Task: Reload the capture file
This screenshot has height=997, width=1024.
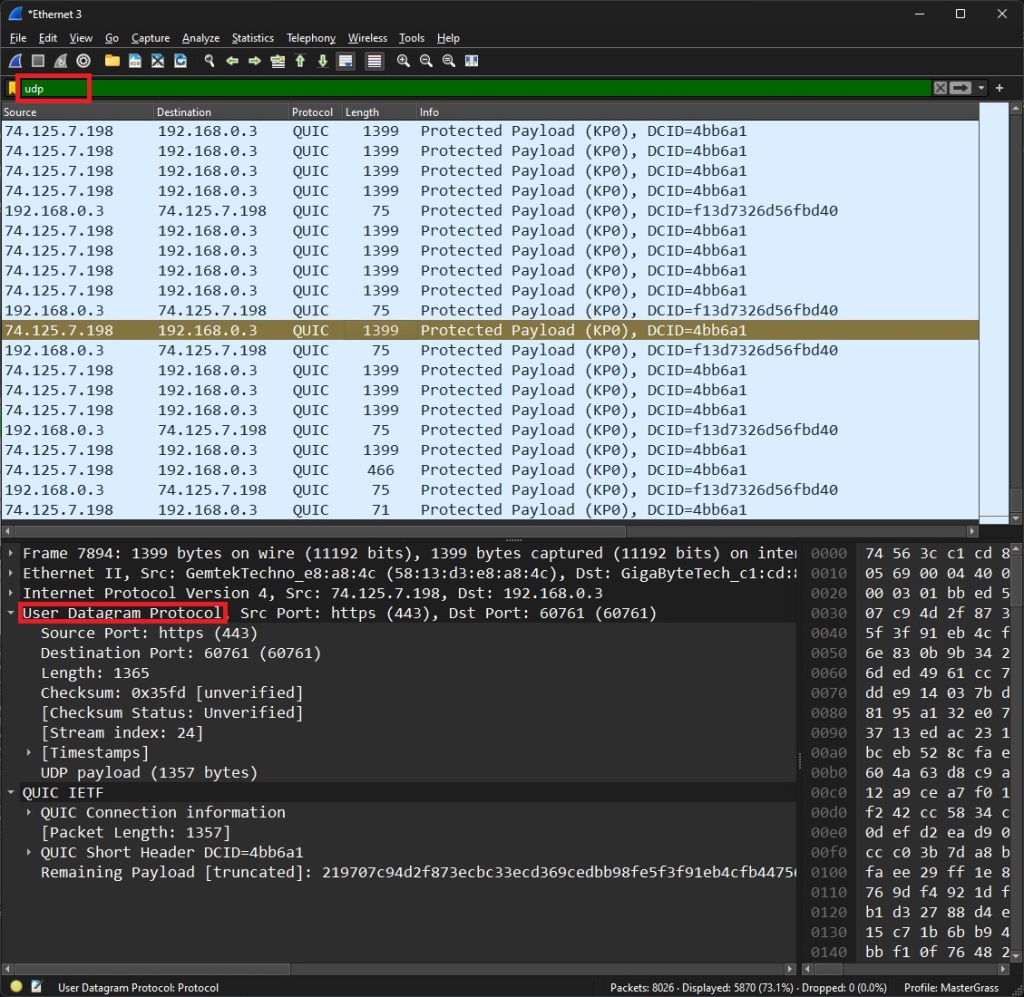Action: click(181, 61)
